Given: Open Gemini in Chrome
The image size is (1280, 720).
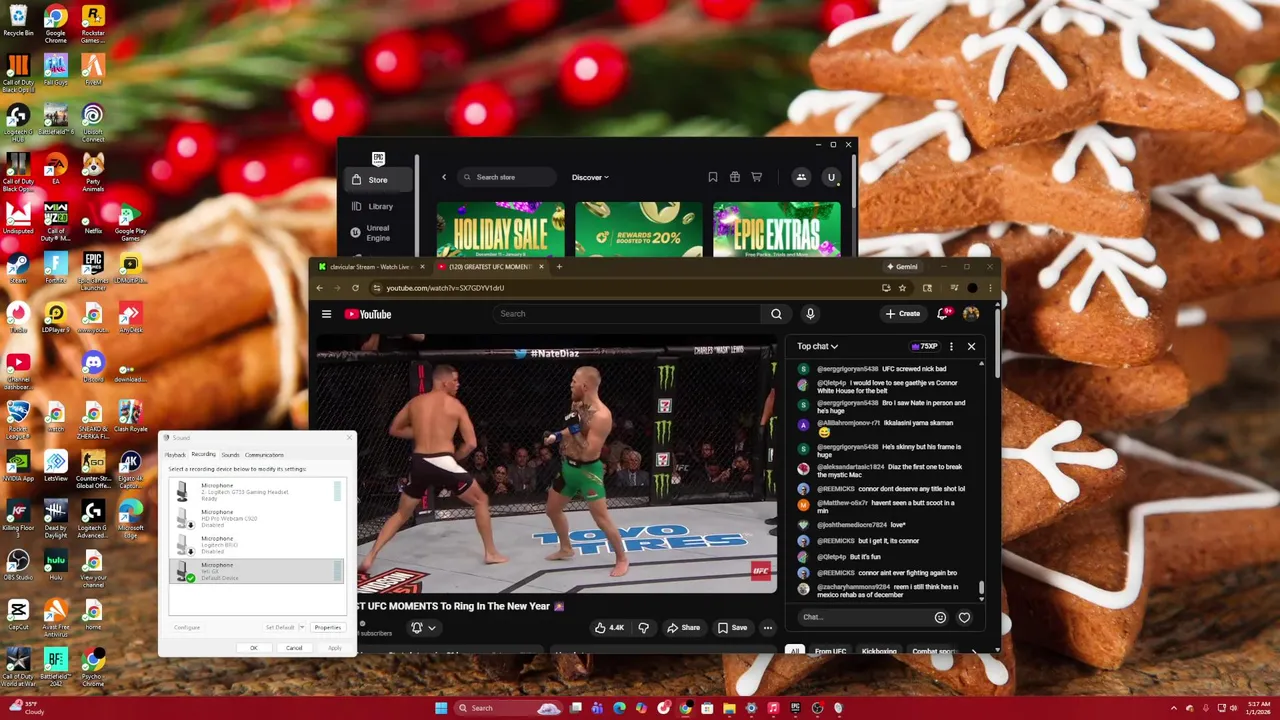Looking at the screenshot, I should coord(902,267).
